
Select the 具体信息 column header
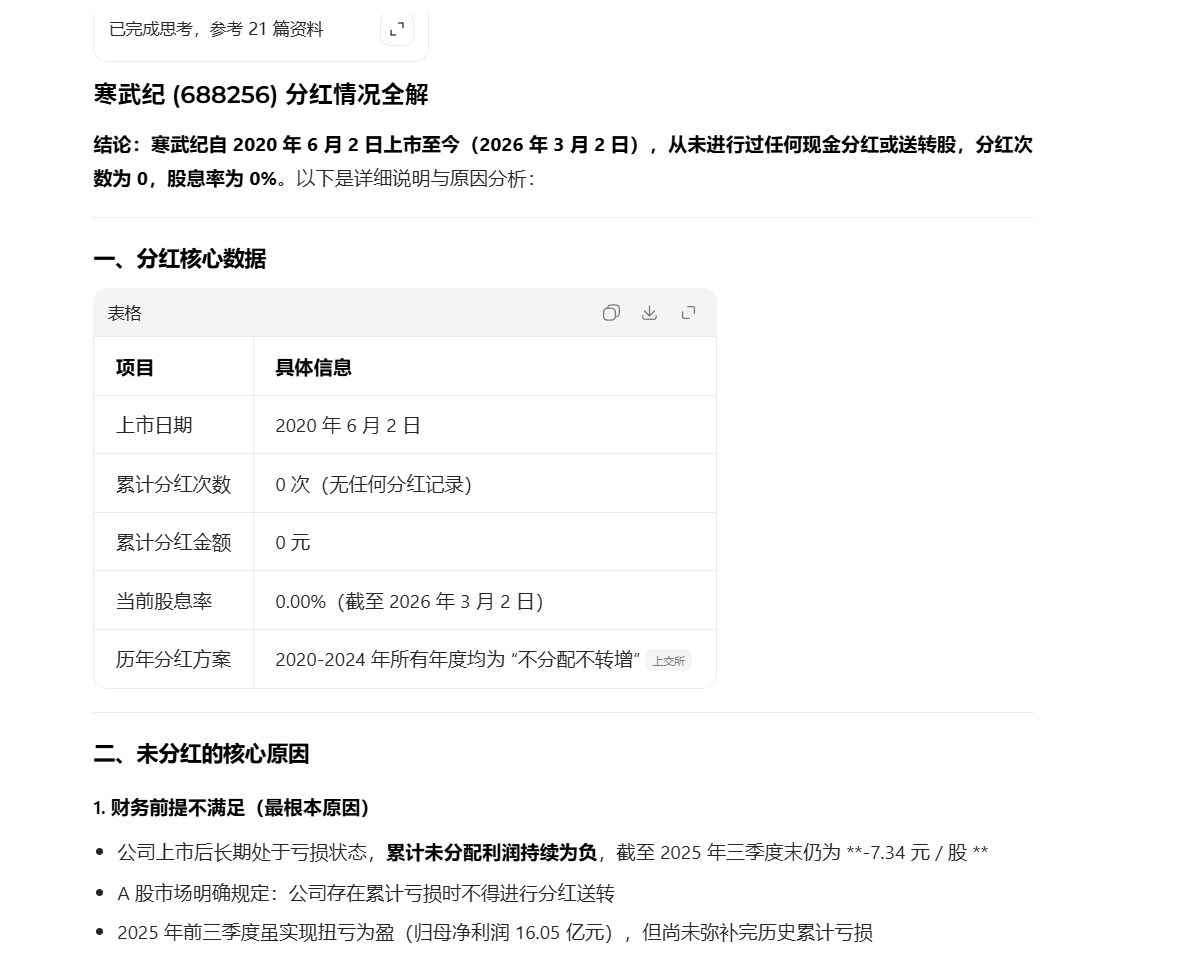pos(314,368)
